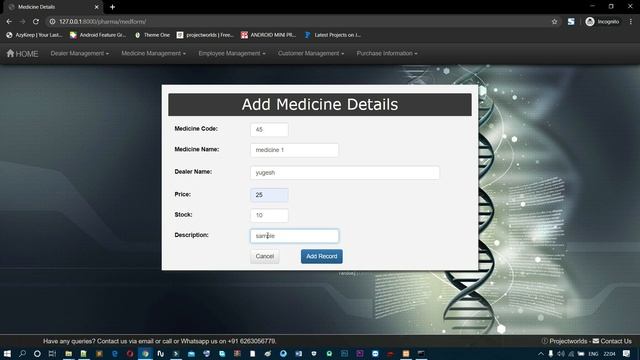Open the red Opera icon on taskbar
The image size is (640, 360).
click(130, 353)
